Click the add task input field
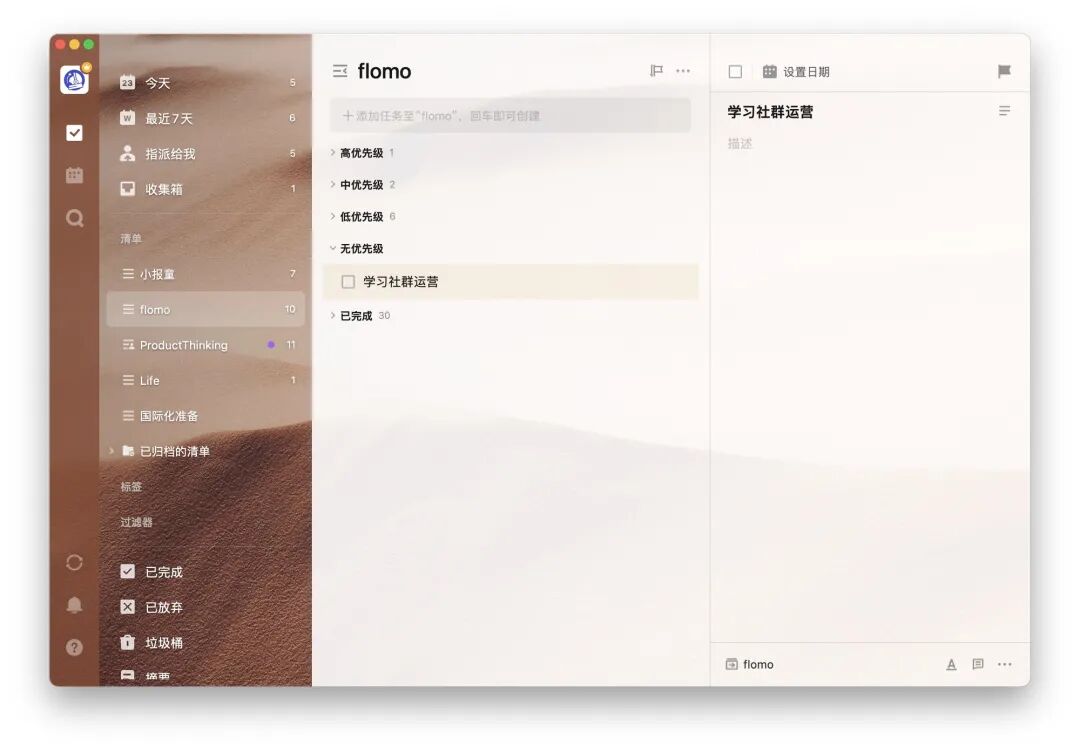The height and width of the screenshot is (752, 1080). 510,116
